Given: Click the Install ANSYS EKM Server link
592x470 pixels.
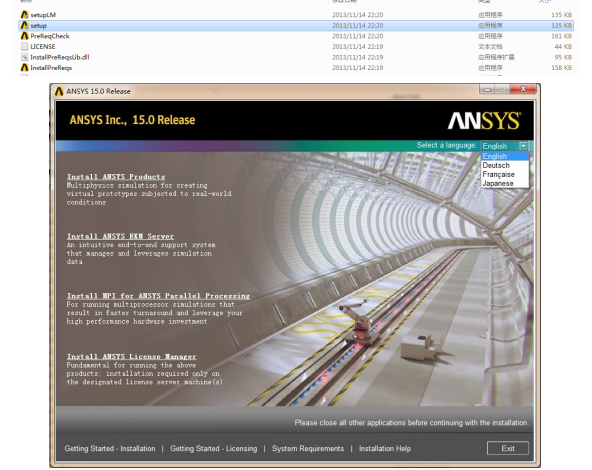Looking at the screenshot, I should [x=120, y=236].
